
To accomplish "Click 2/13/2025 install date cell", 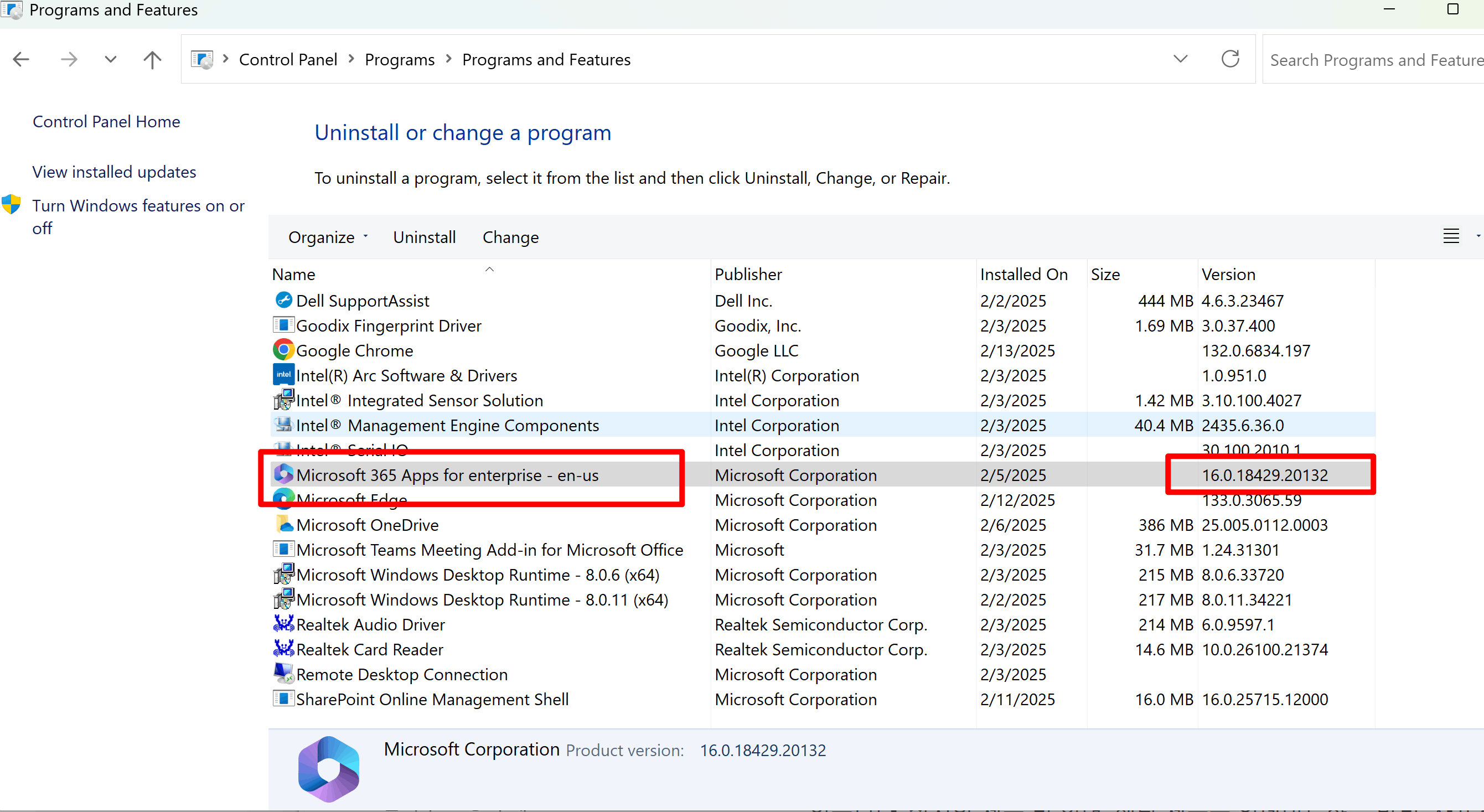I will click(x=1017, y=351).
